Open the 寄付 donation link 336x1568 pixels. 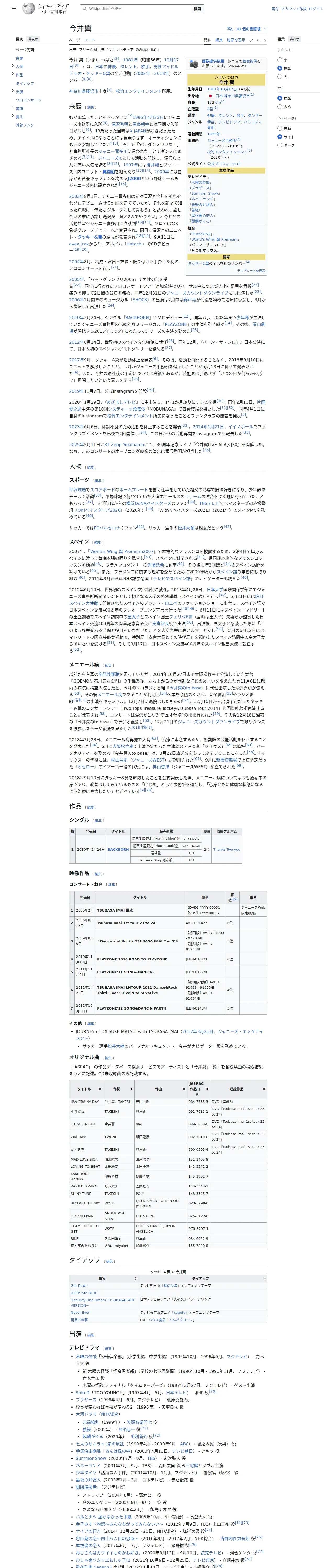[x=275, y=9]
